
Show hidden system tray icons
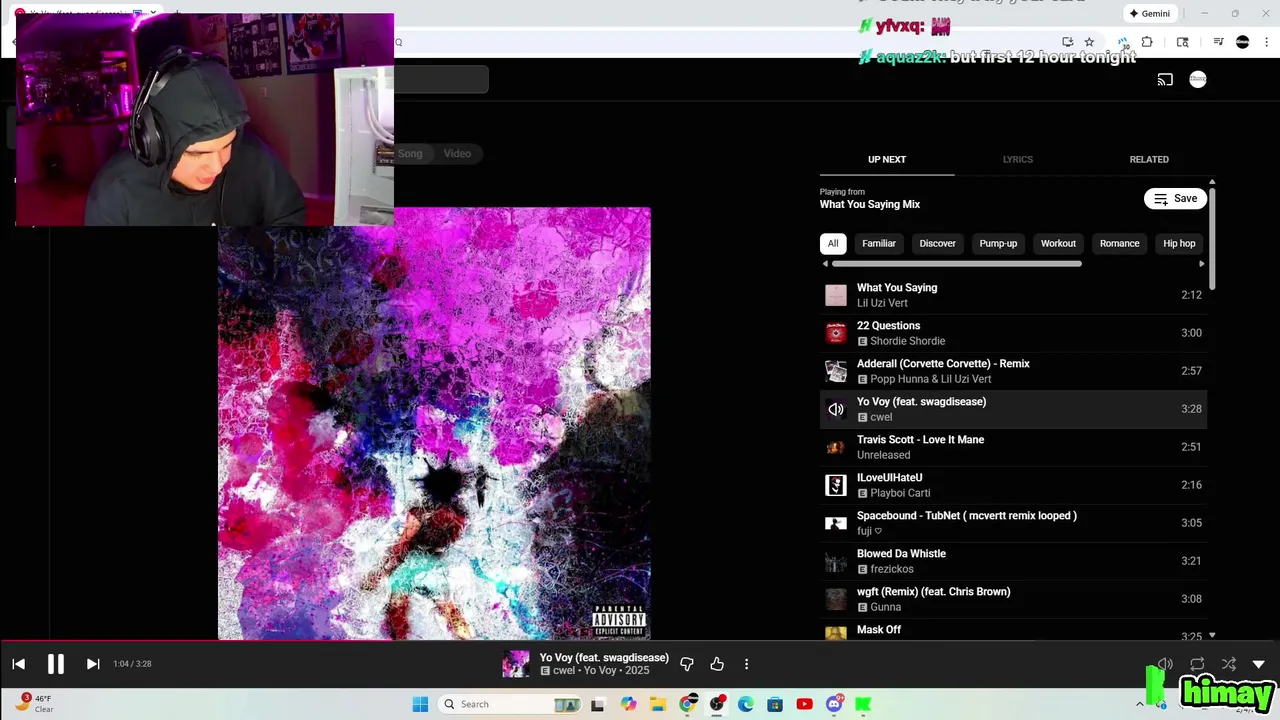(x=1139, y=704)
